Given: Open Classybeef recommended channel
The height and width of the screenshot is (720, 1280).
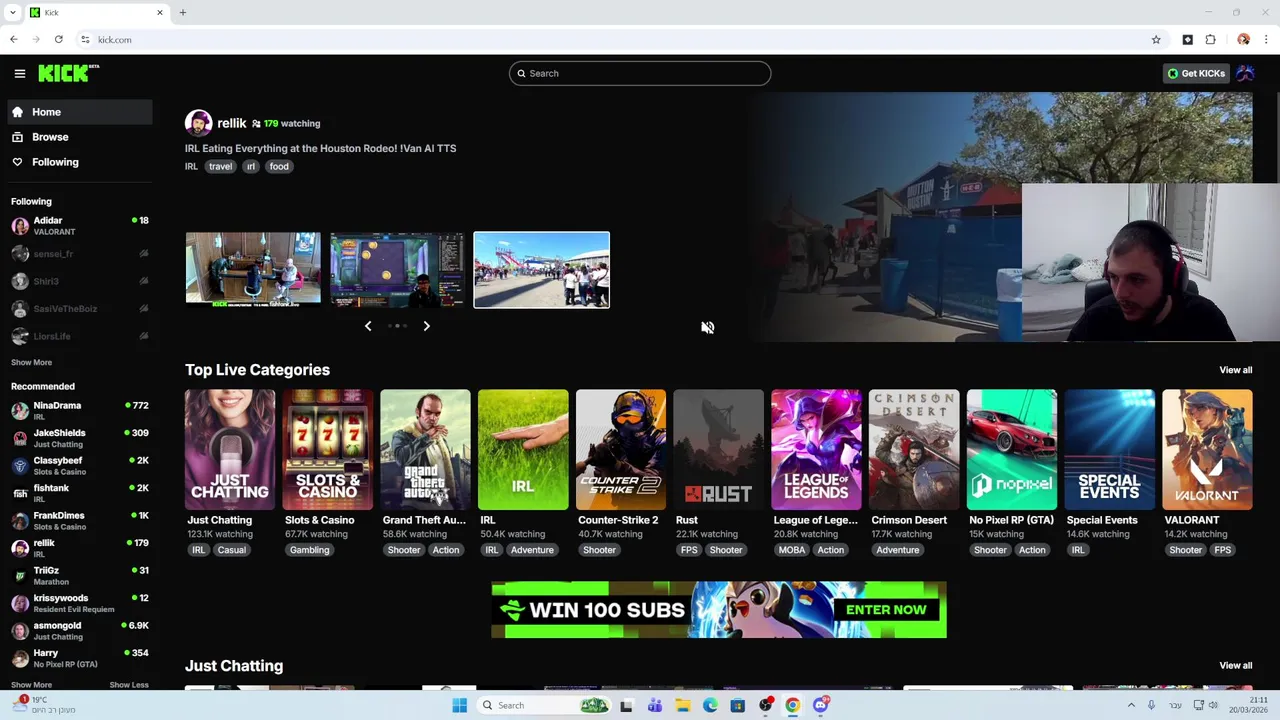Looking at the screenshot, I should (x=80, y=466).
